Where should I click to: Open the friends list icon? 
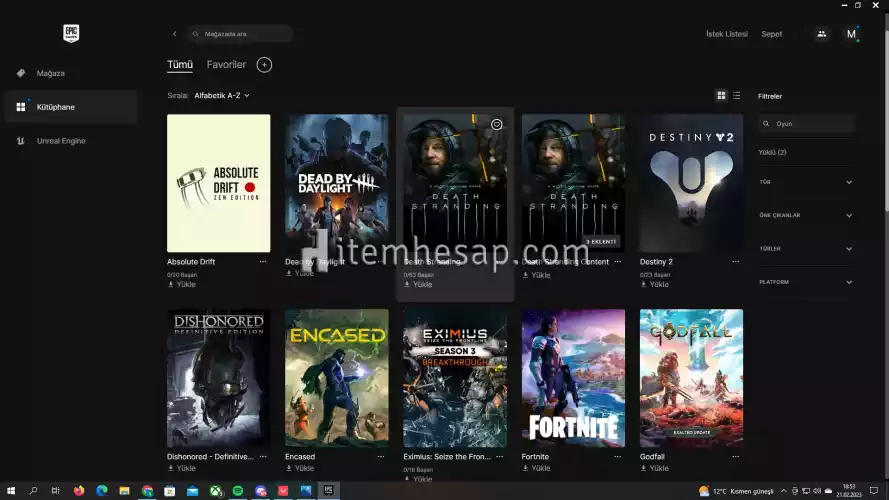821,34
